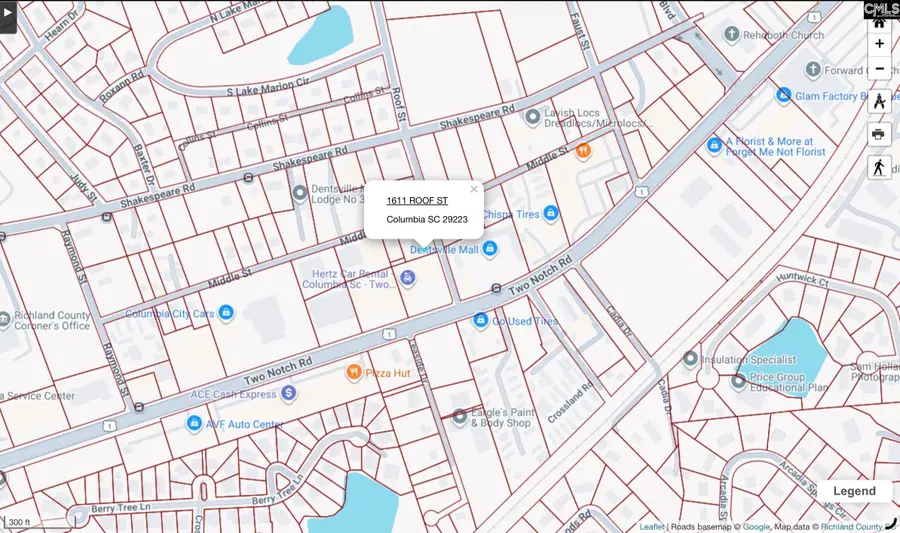Close the 1611 Roof St popup
Screen dimensions: 900x533
click(x=474, y=188)
